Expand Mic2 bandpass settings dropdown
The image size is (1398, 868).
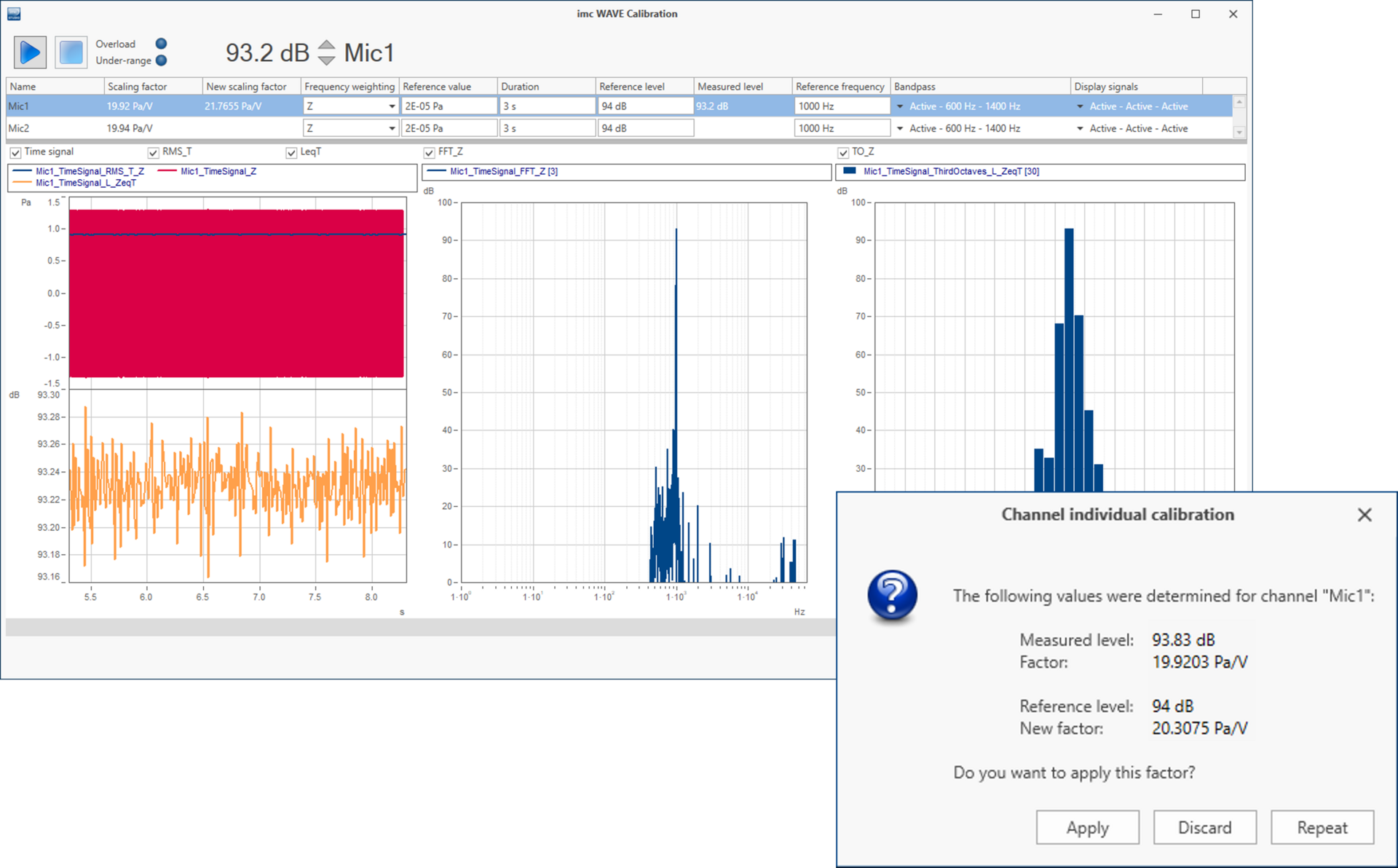900,129
